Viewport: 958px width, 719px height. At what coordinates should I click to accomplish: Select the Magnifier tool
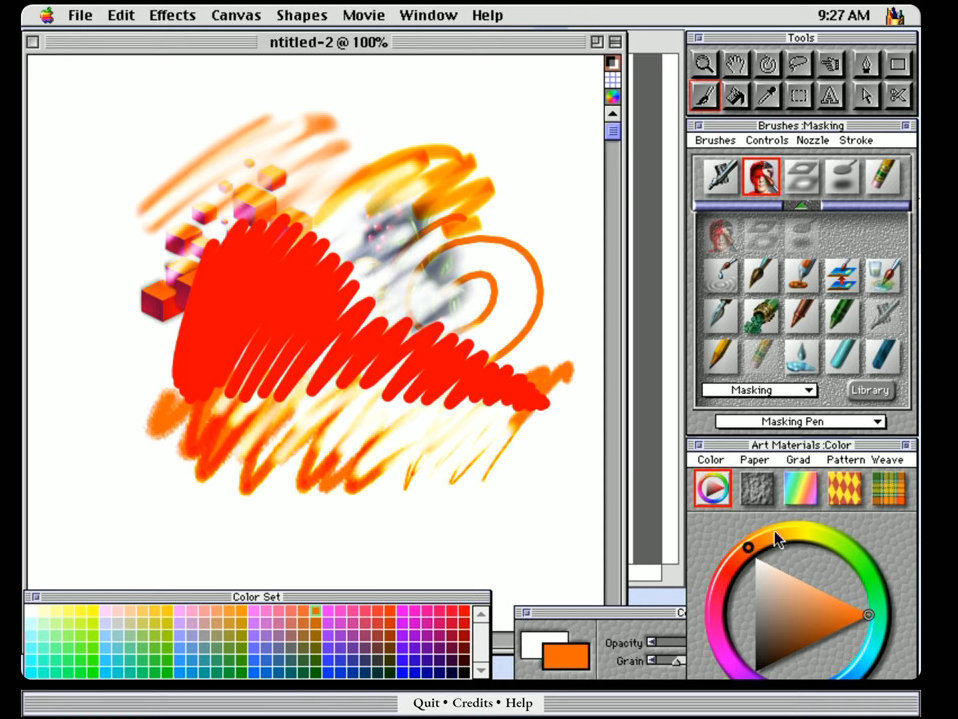pyautogui.click(x=704, y=64)
